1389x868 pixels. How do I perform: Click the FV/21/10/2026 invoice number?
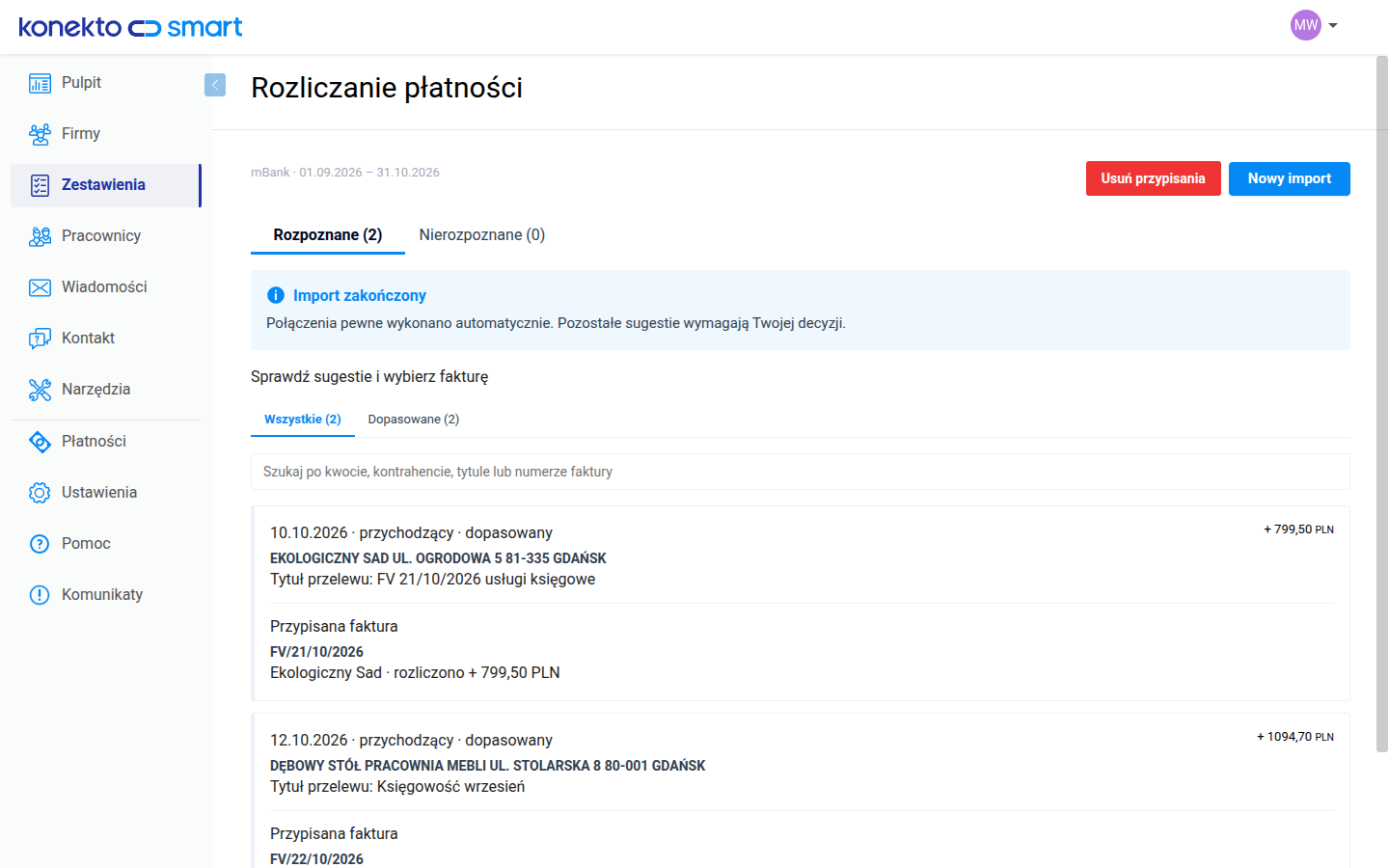point(316,652)
